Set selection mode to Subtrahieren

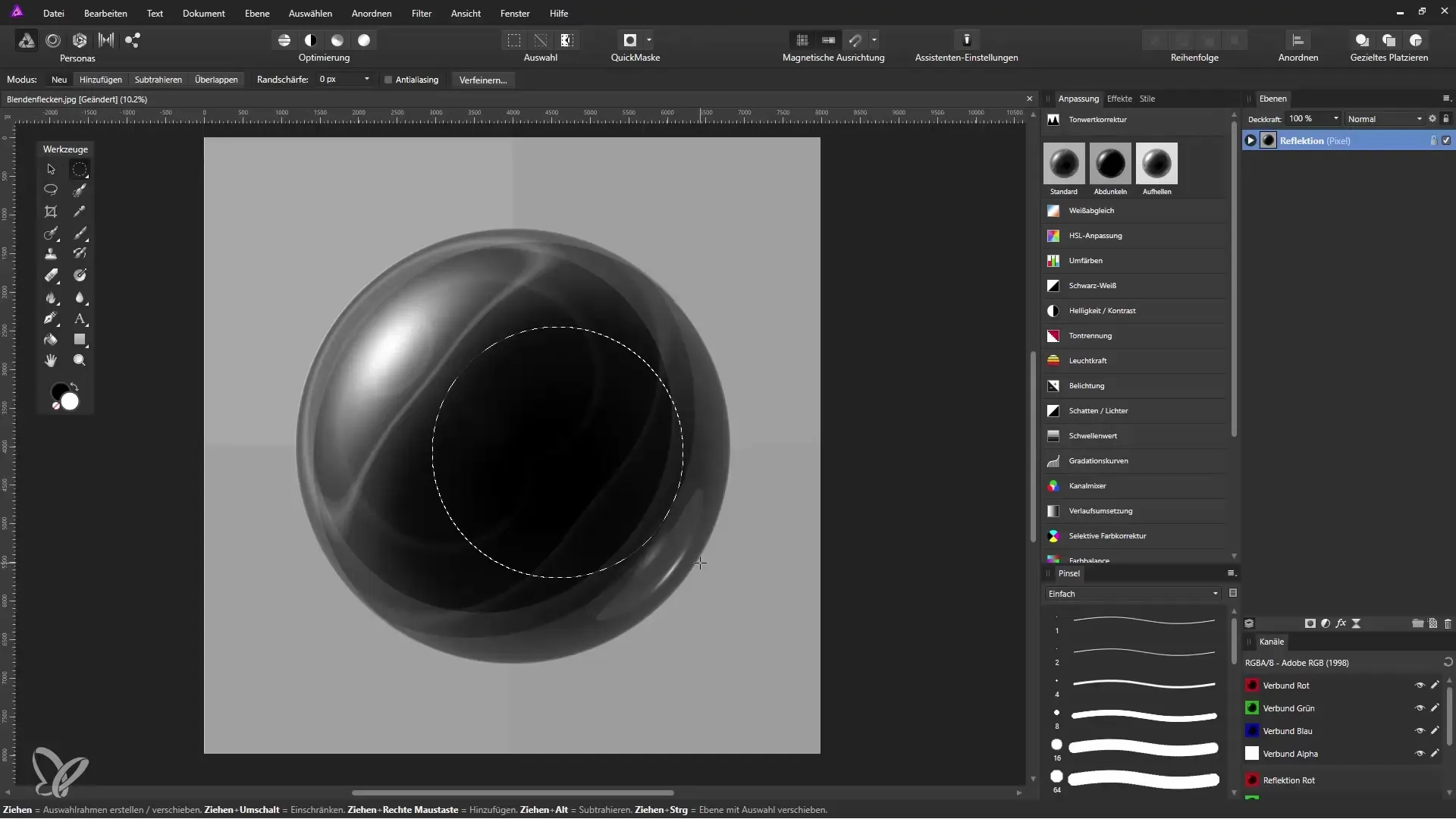[x=158, y=80]
